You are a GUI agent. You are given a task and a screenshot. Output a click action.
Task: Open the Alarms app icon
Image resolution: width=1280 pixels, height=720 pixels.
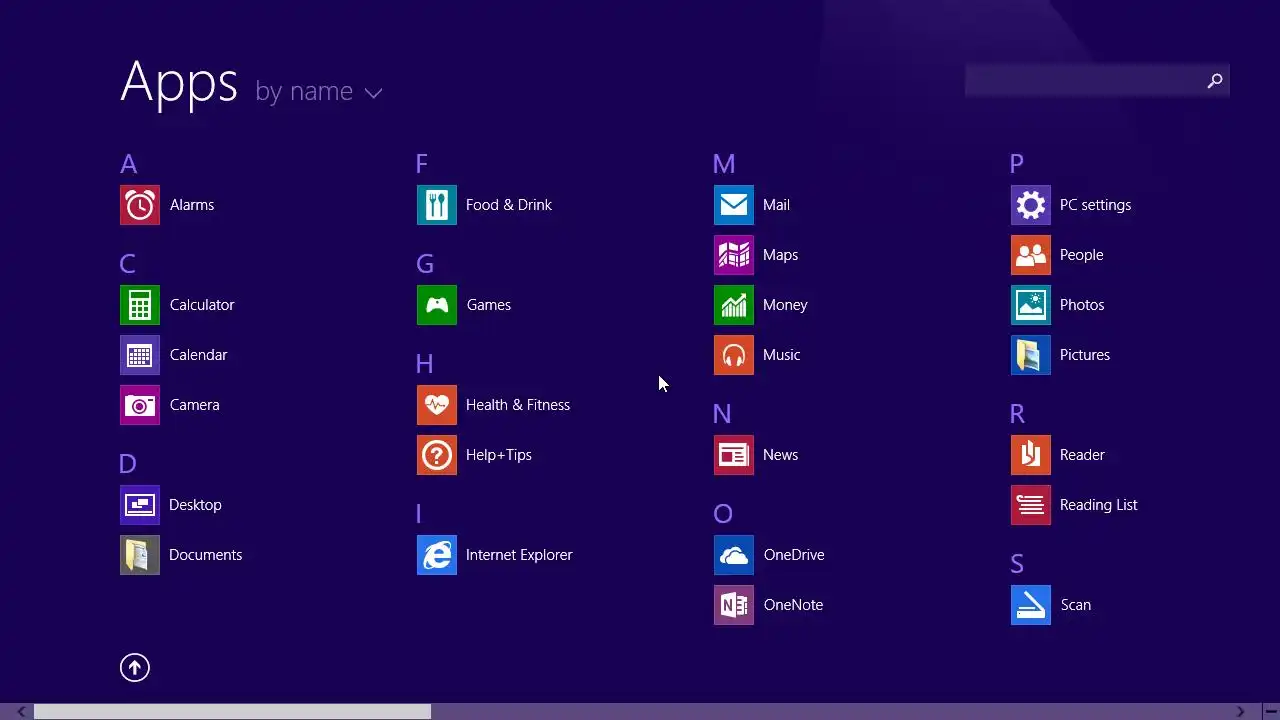click(x=140, y=205)
